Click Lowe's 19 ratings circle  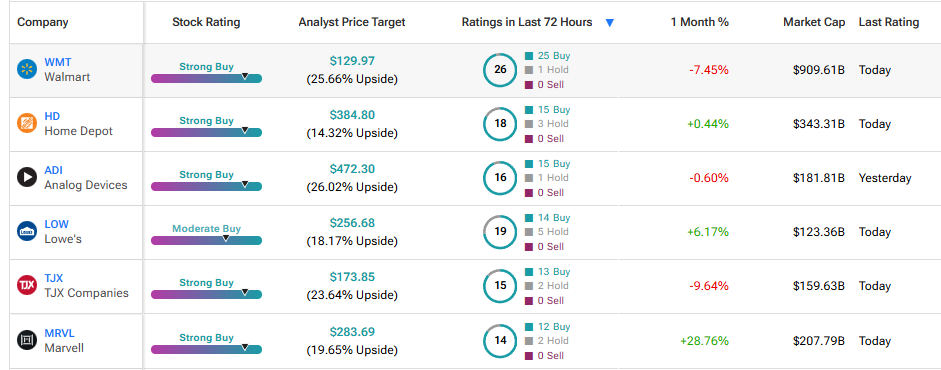pos(500,231)
